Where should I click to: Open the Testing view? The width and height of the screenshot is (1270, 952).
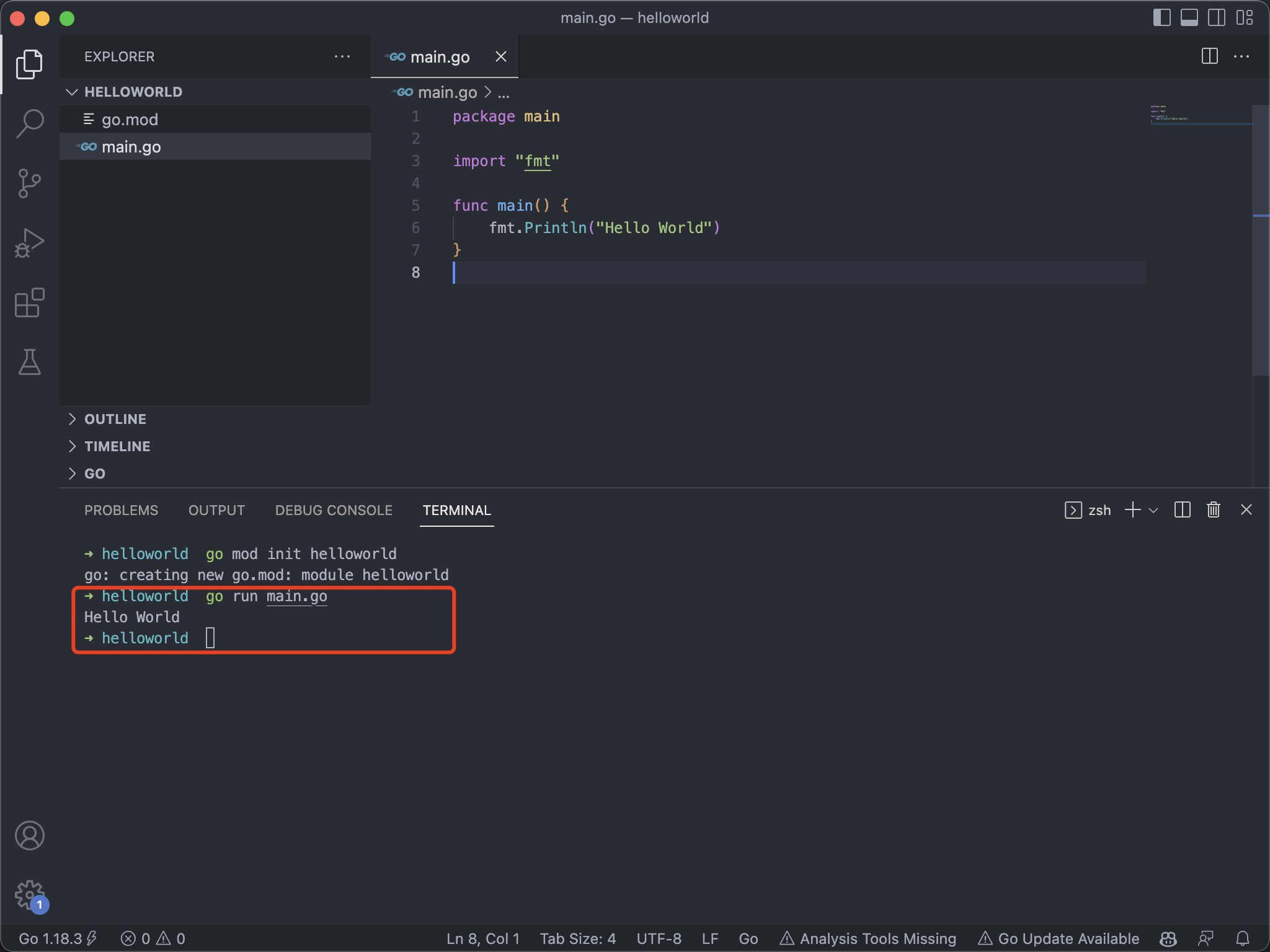[29, 363]
